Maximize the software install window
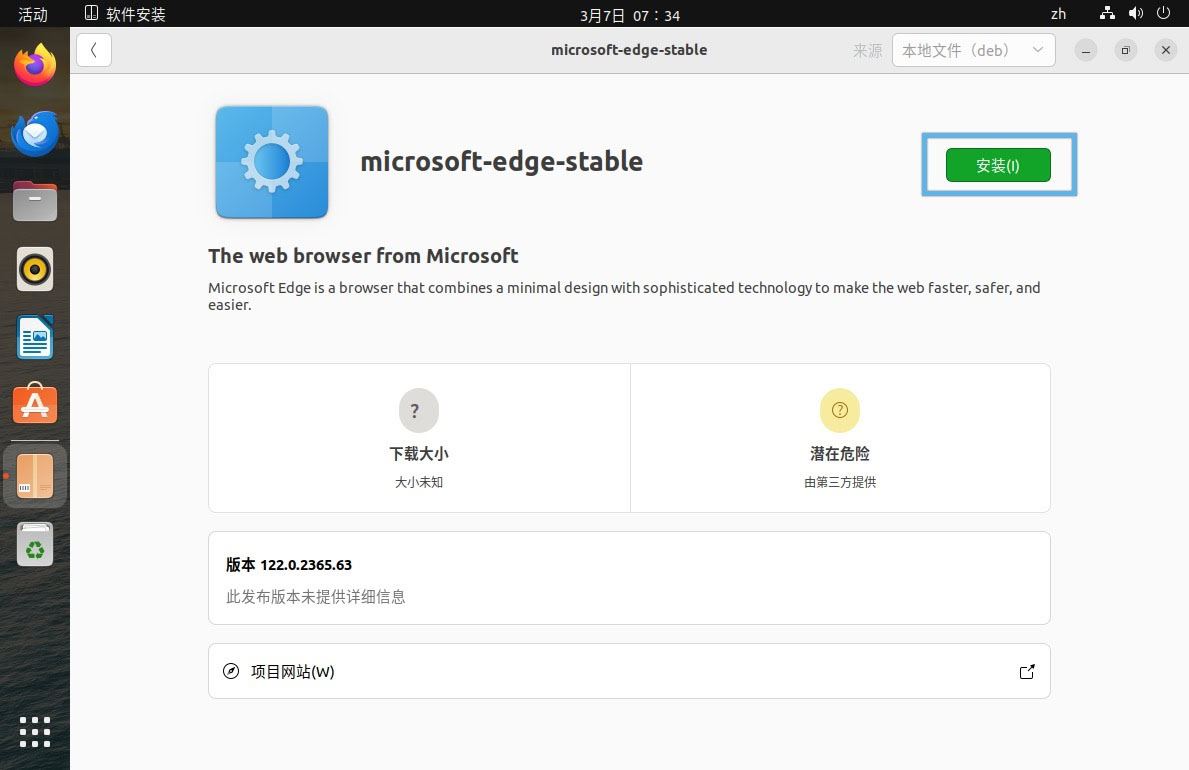 (x=1125, y=51)
